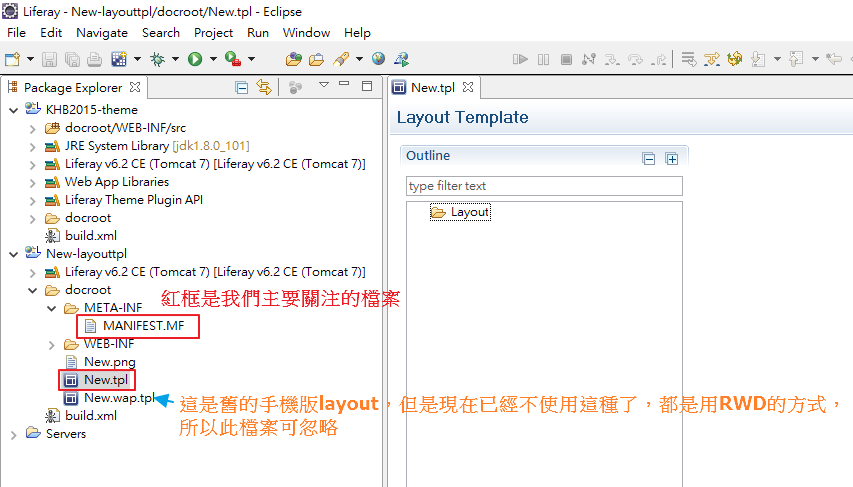Click the Step Return toolbar icon

pos(659,59)
